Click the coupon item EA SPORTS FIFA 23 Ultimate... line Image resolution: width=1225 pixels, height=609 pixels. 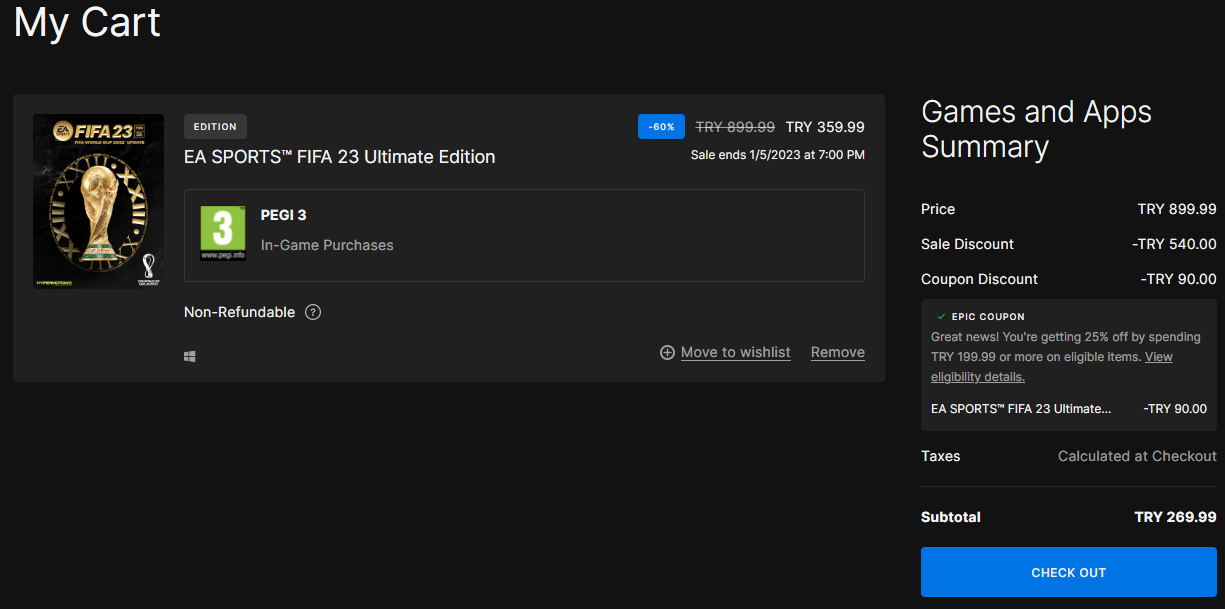pyautogui.click(x=1021, y=409)
